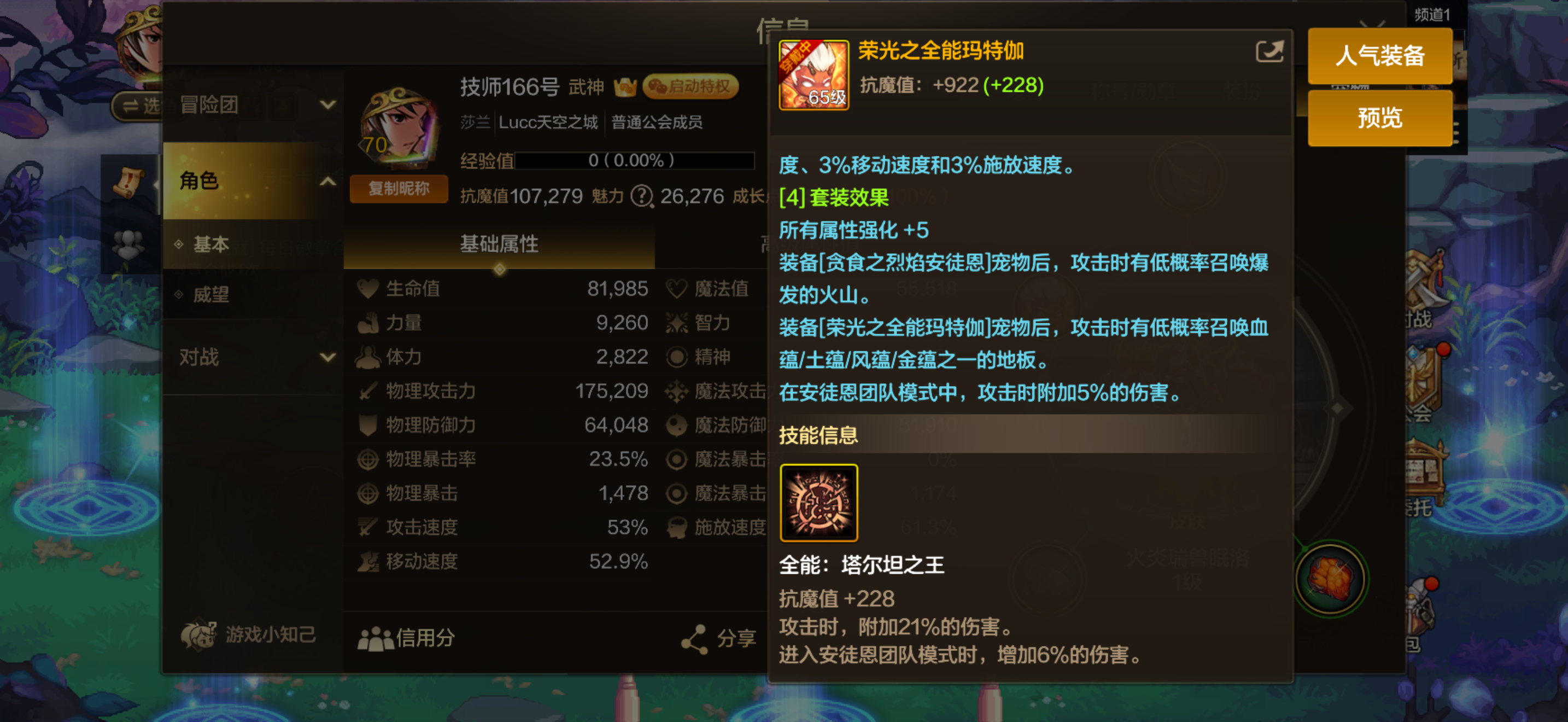Select the 荣光之全能玛特伽 pet portrait
Image resolution: width=1568 pixels, height=722 pixels.
point(814,75)
